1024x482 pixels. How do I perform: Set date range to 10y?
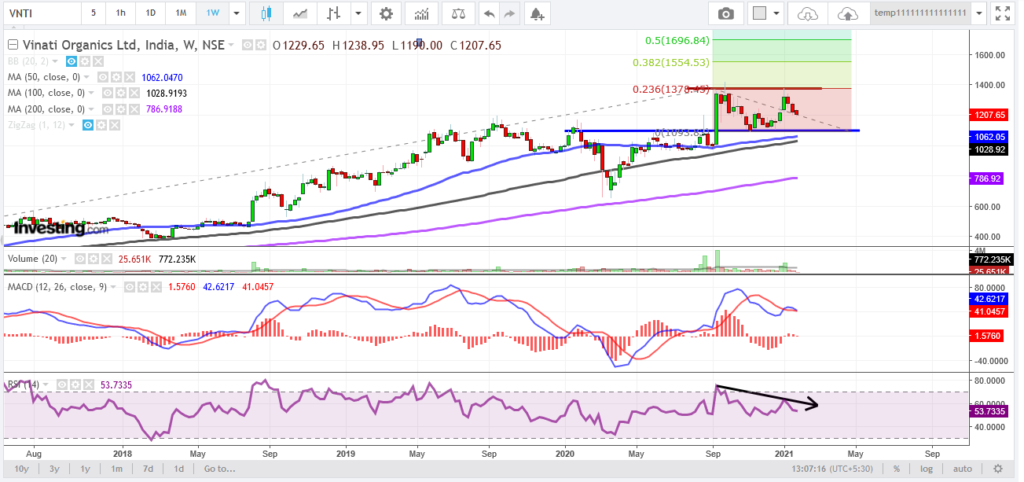tap(21, 468)
